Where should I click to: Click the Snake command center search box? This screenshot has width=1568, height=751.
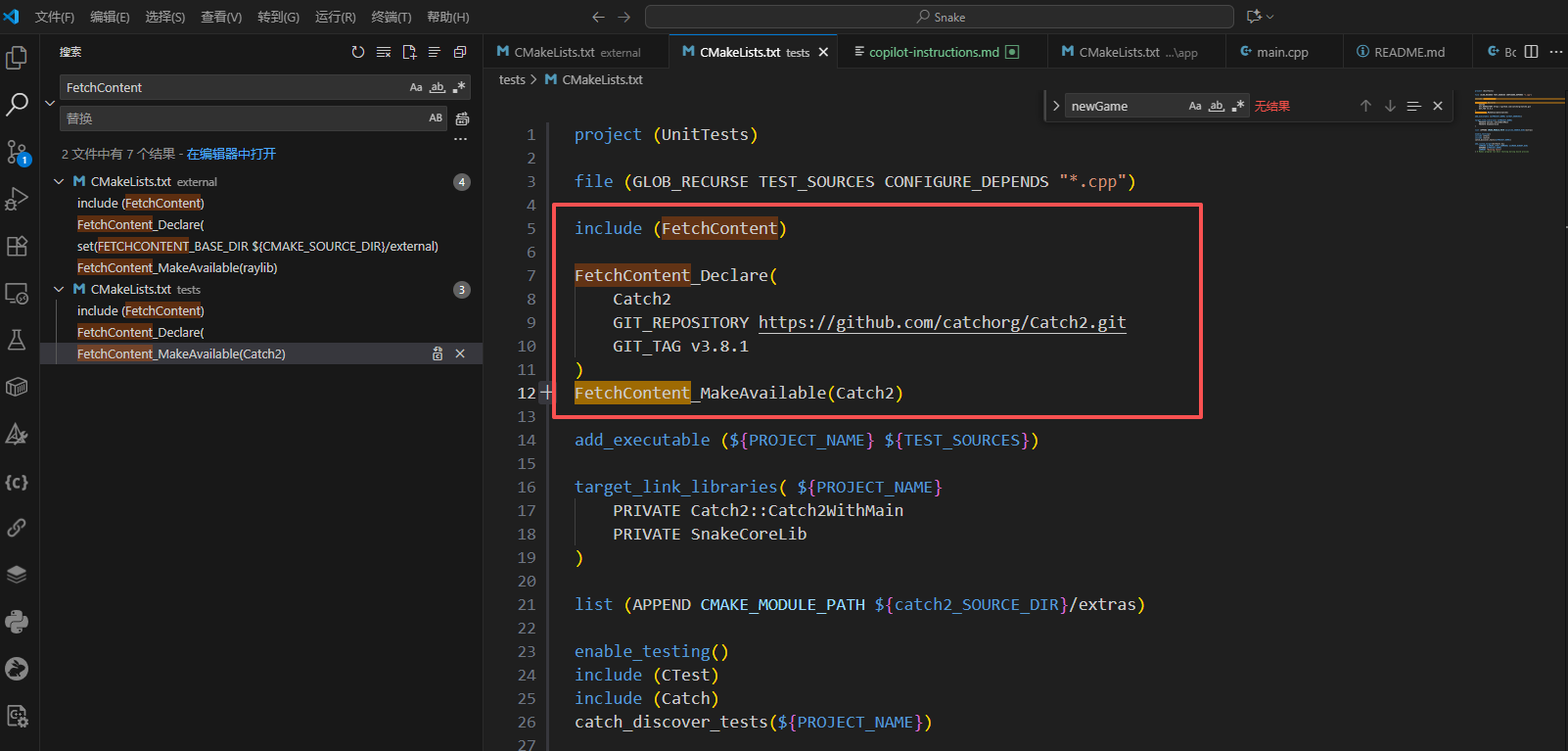click(x=940, y=17)
